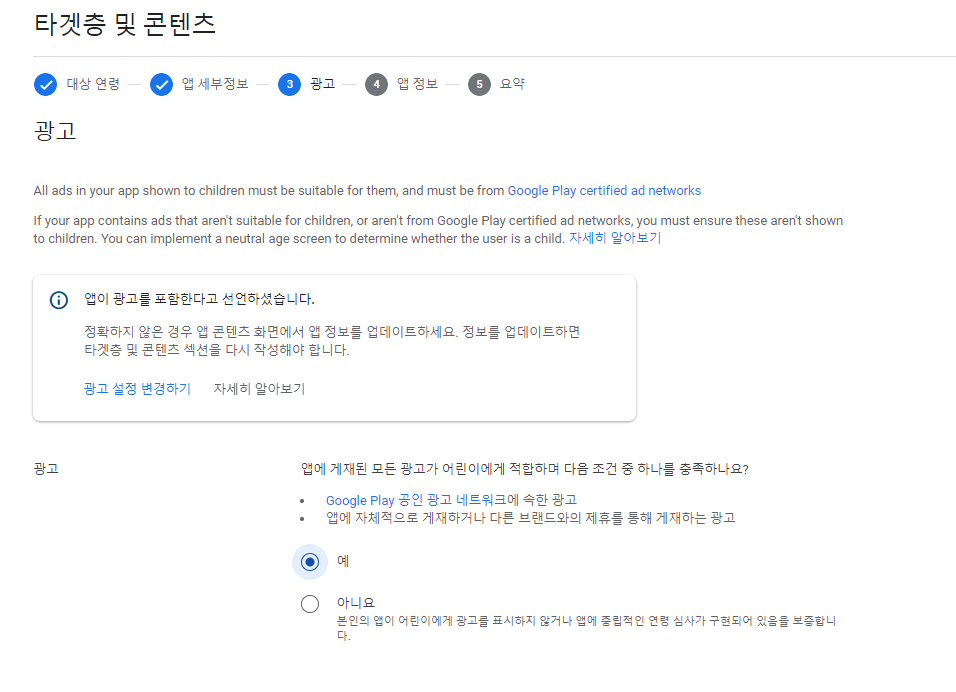Click the text 앱이 광고를 포함한다고 선언하셨습니다.
The width and height of the screenshot is (956, 692).
[199, 299]
